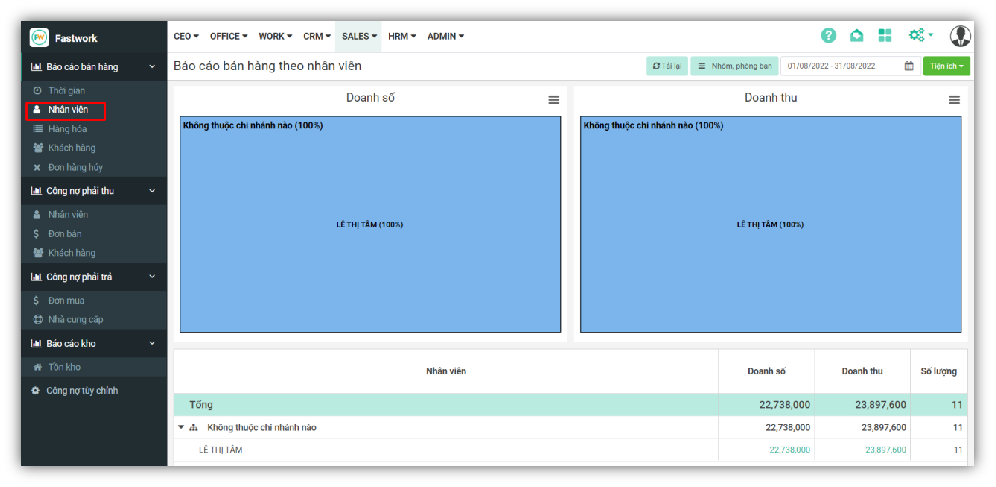Image resolution: width=996 pixels, height=487 pixels.
Task: Open the SALES menu
Action: [359, 36]
